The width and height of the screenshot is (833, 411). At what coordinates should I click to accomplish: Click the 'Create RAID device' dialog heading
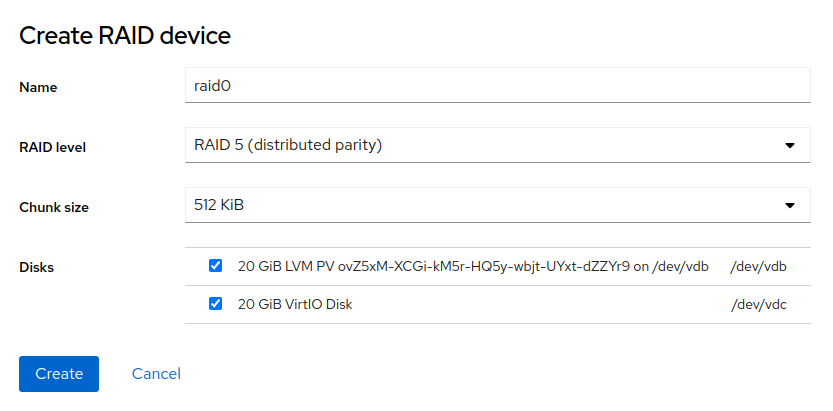(125, 36)
